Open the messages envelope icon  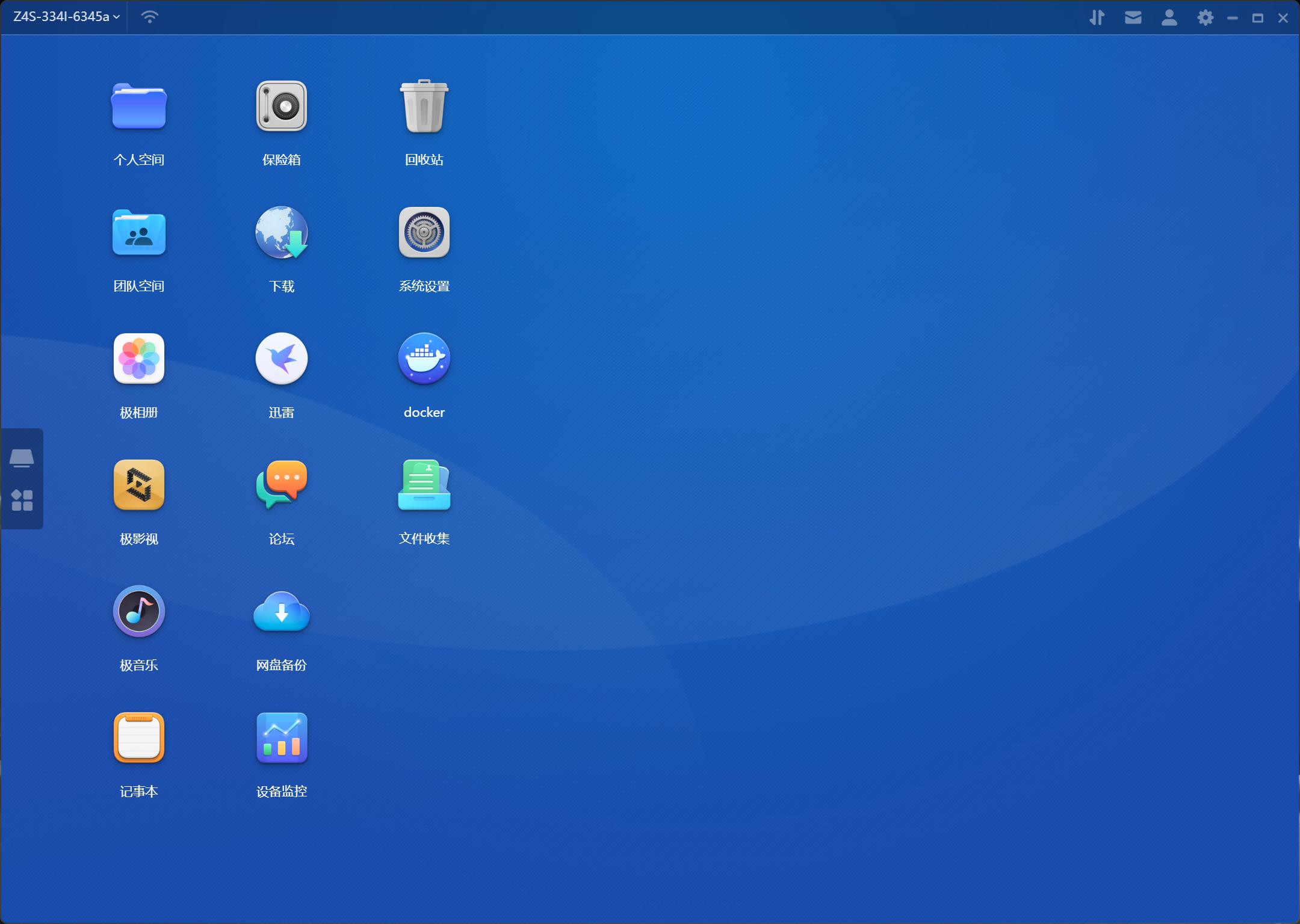coord(1133,17)
